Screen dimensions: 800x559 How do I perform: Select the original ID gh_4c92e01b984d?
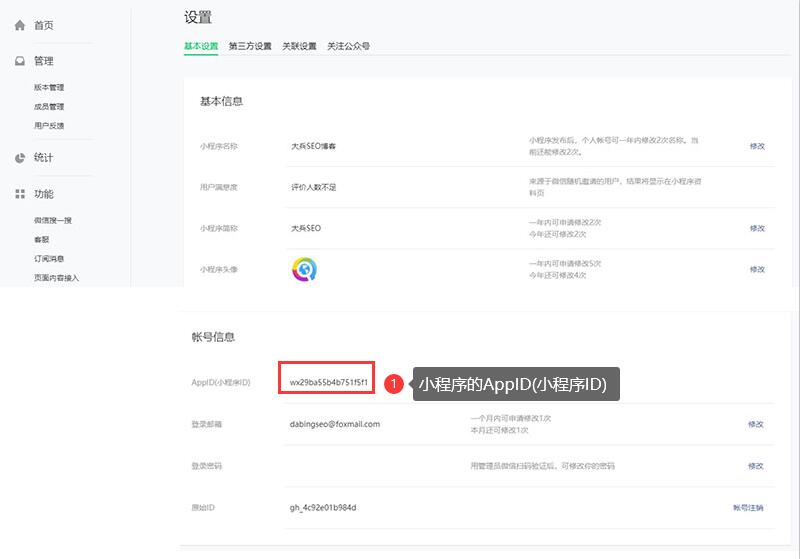(x=323, y=507)
